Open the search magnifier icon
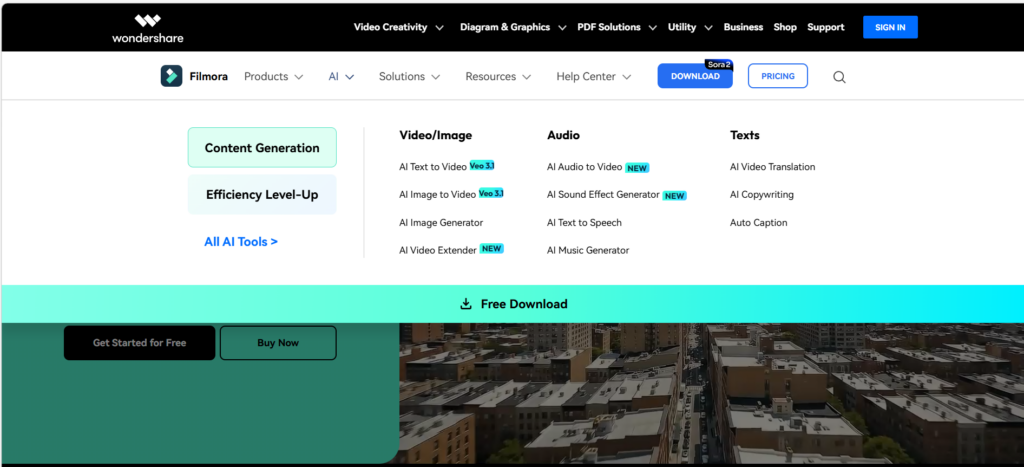Image resolution: width=1024 pixels, height=467 pixels. point(839,77)
